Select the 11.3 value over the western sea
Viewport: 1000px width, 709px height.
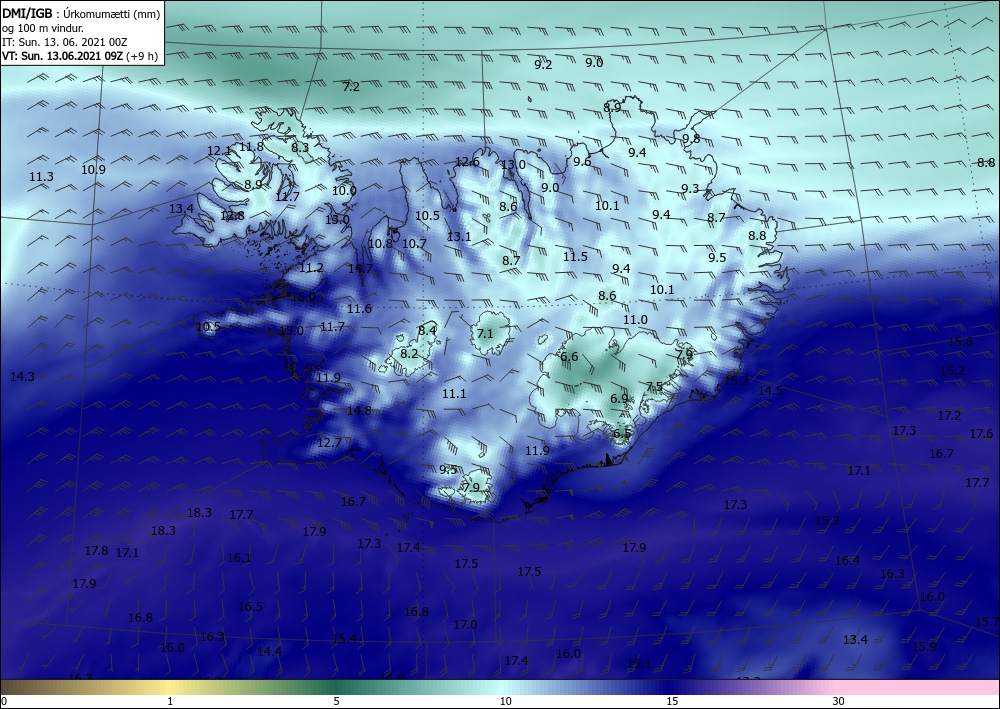pos(41,177)
